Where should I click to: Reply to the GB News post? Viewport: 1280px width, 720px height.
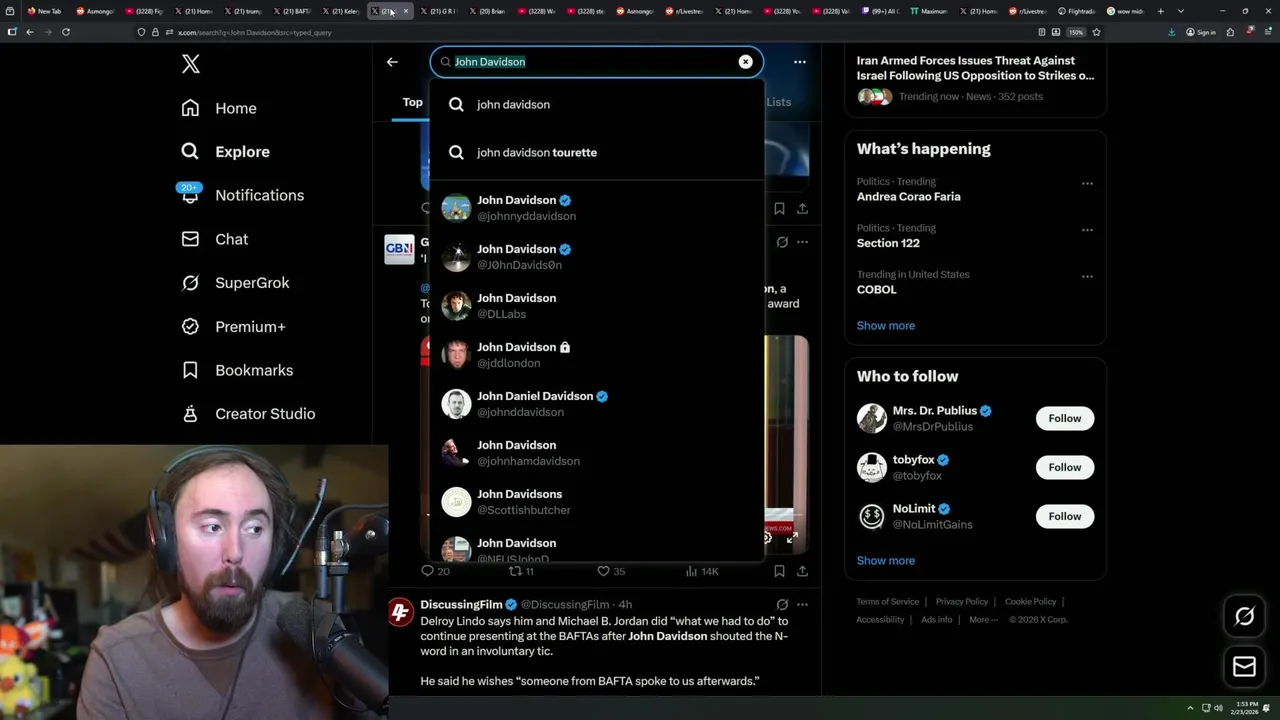click(x=435, y=571)
